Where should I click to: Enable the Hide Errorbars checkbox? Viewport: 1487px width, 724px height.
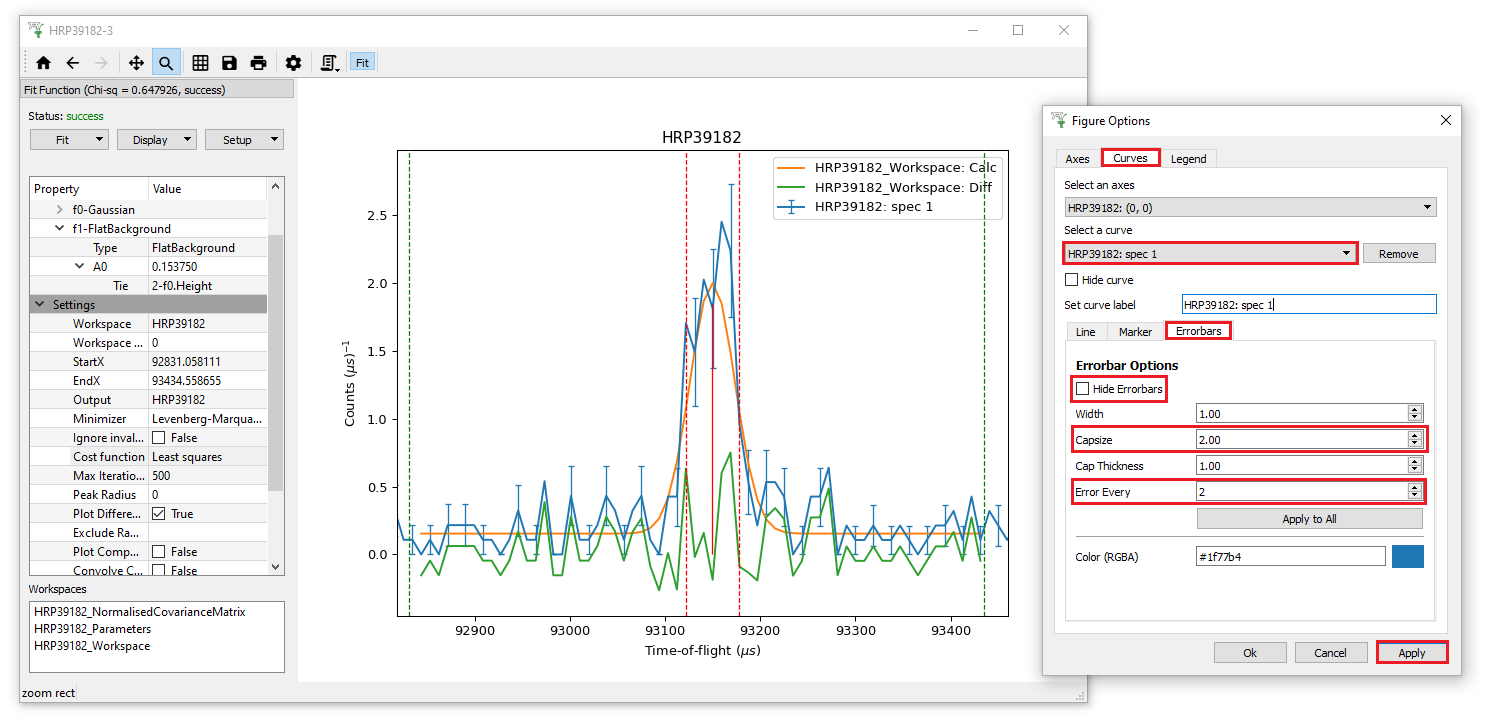[1083, 389]
